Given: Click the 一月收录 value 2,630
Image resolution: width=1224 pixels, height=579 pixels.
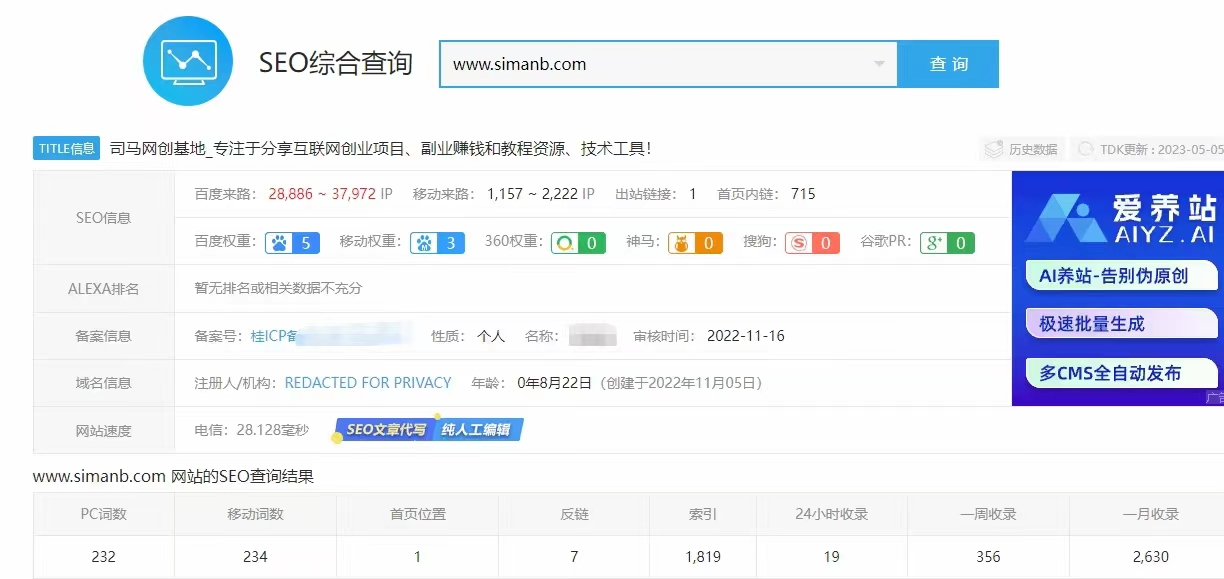Looking at the screenshot, I should 1145,556.
